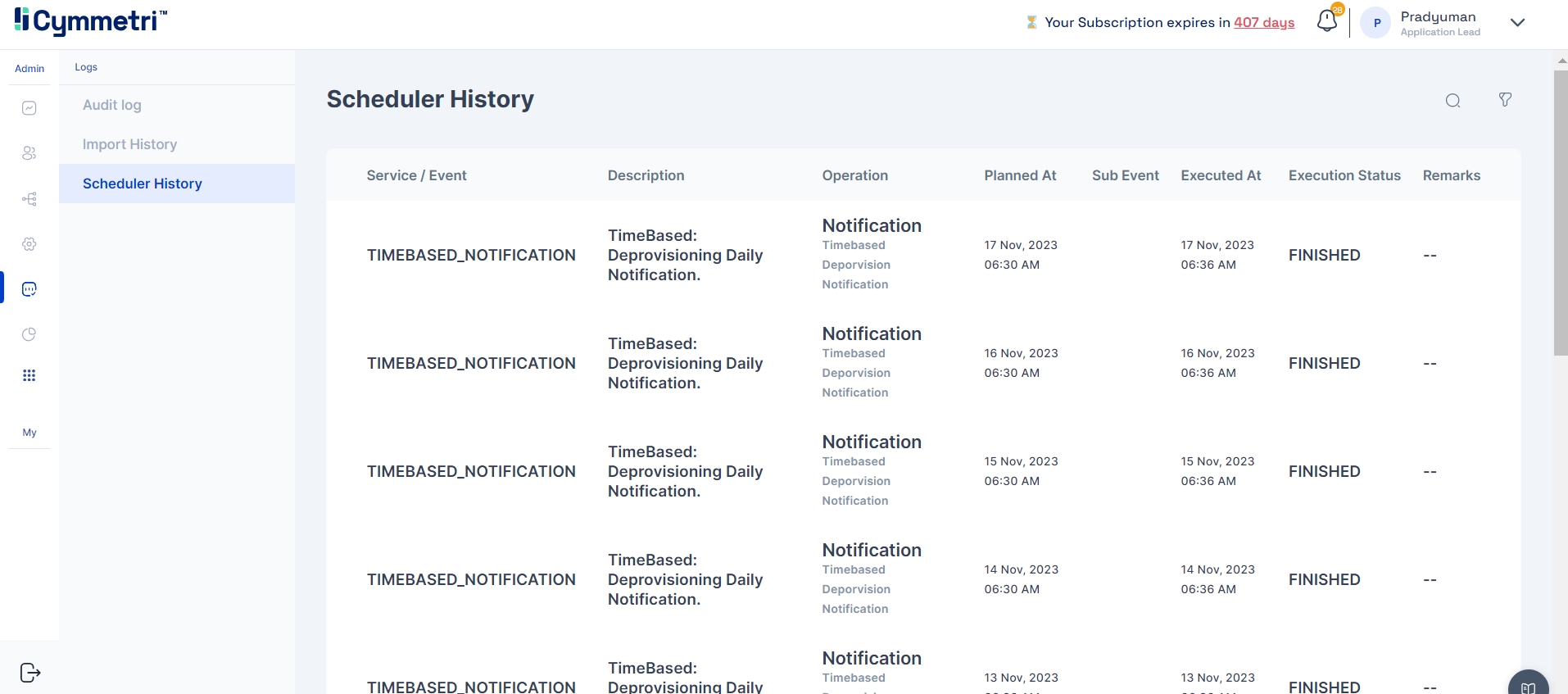Click the 407 days subscription link
The image size is (1568, 694).
[1264, 22]
